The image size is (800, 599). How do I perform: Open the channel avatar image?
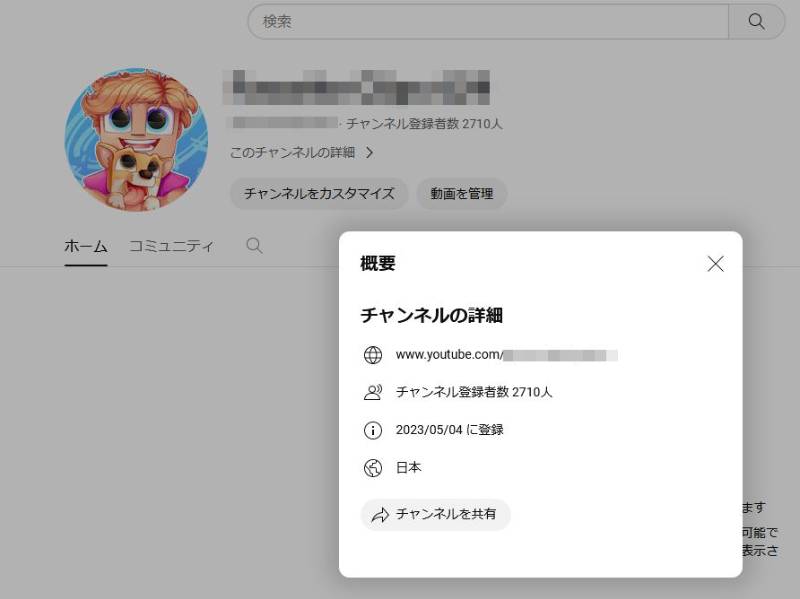point(136,139)
